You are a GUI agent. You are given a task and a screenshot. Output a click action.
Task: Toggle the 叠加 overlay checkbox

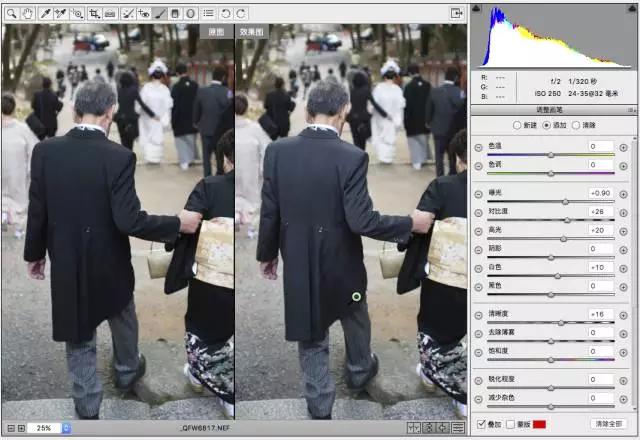pyautogui.click(x=481, y=424)
